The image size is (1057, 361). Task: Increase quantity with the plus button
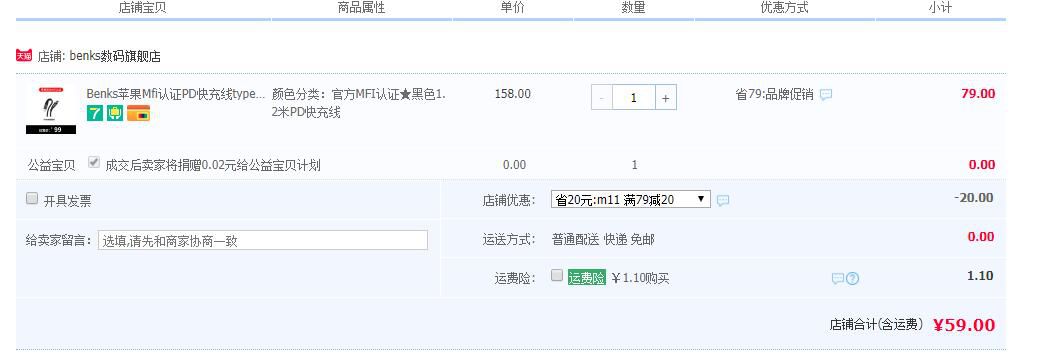(665, 98)
